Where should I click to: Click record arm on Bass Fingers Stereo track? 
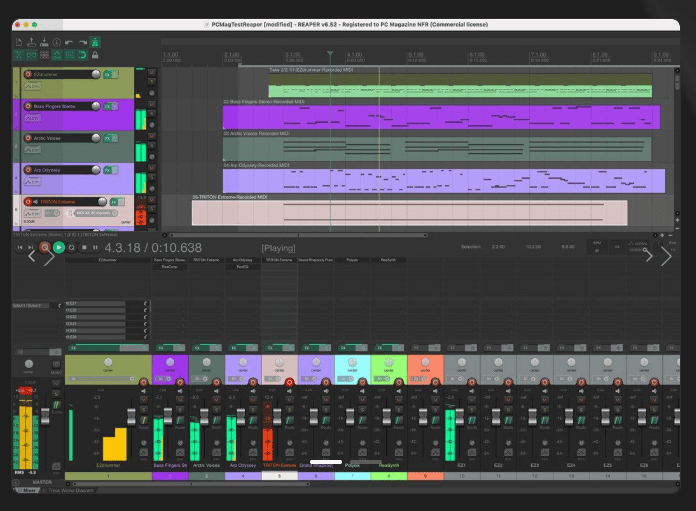pos(28,106)
